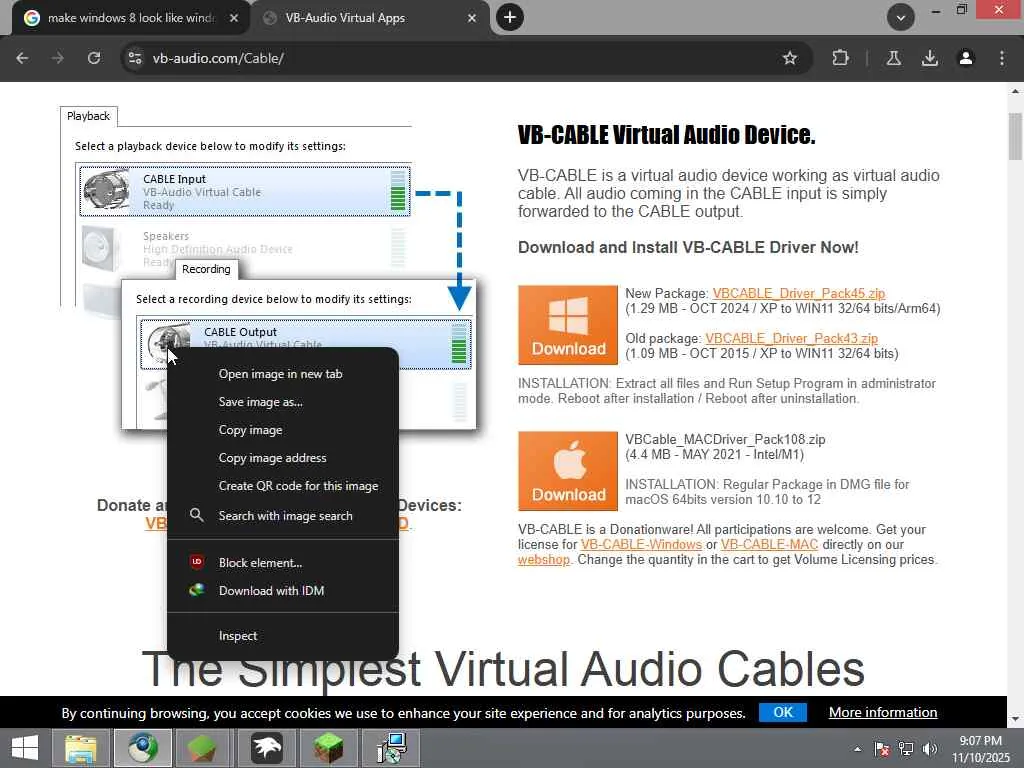Close the VB-Audio Virtual Apps tab
The width and height of the screenshot is (1024, 768).
(472, 18)
